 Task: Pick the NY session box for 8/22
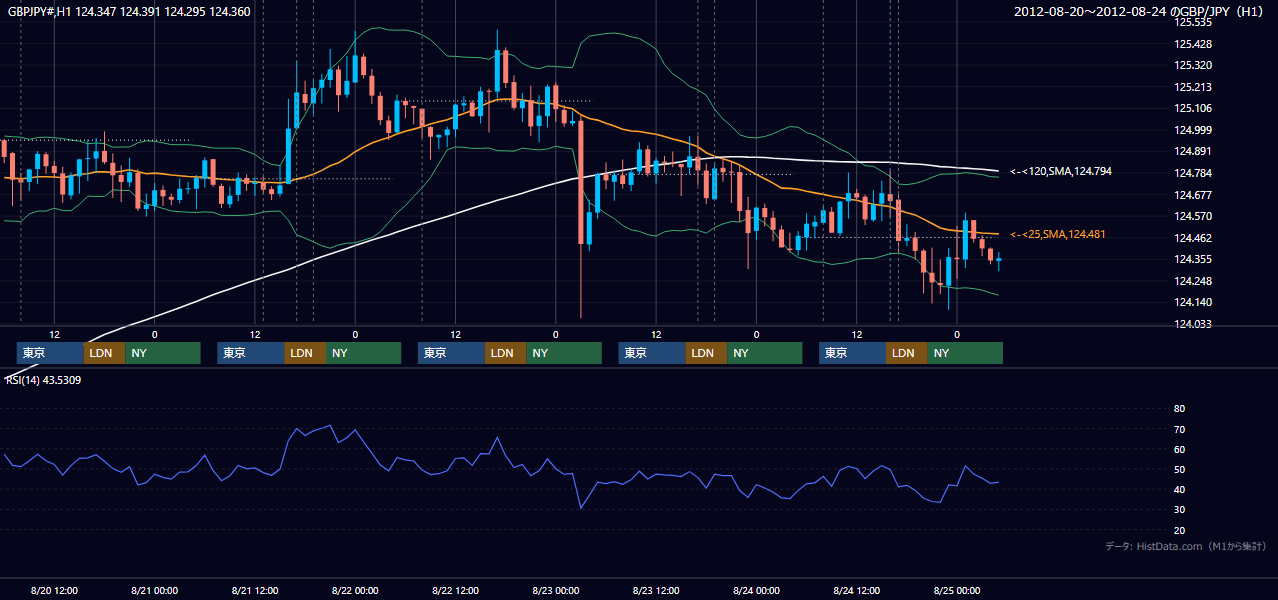tap(564, 353)
